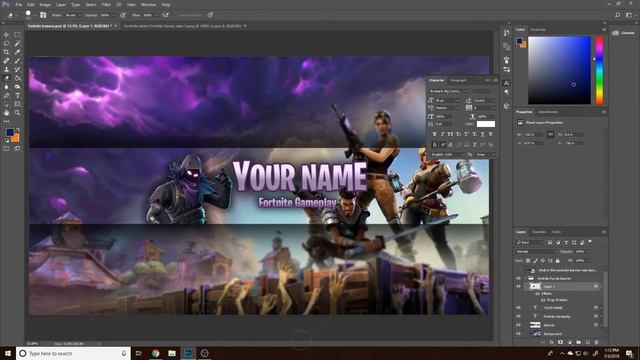The image size is (640, 360).
Task: Open the brush settings panel icon in options bar
Action: (43, 15)
